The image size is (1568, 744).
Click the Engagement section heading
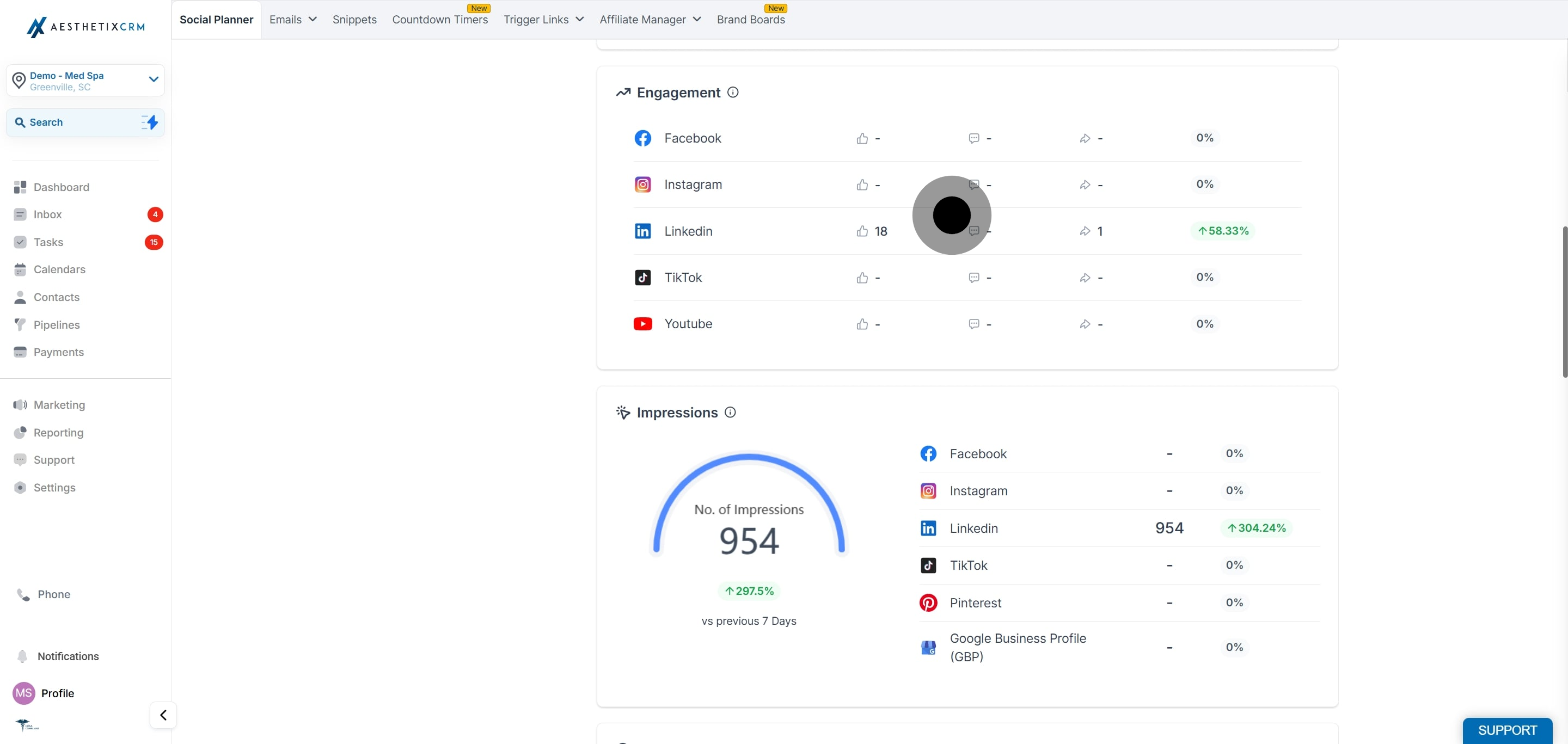coord(678,93)
